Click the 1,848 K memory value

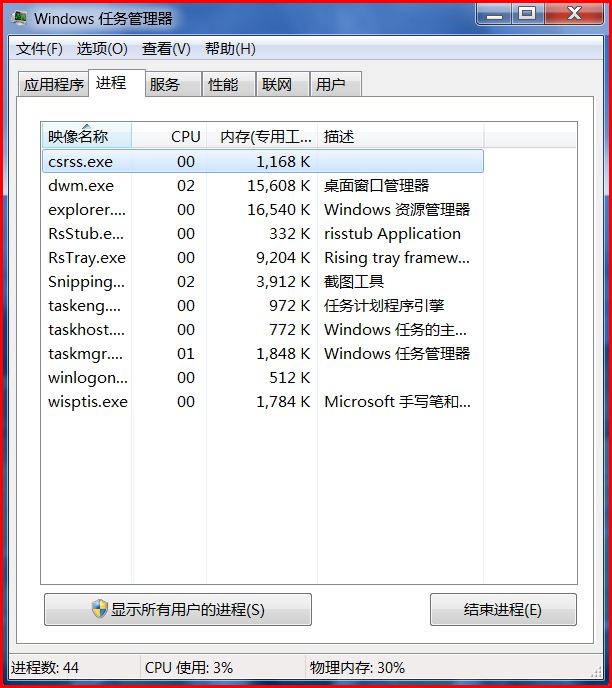[283, 353]
